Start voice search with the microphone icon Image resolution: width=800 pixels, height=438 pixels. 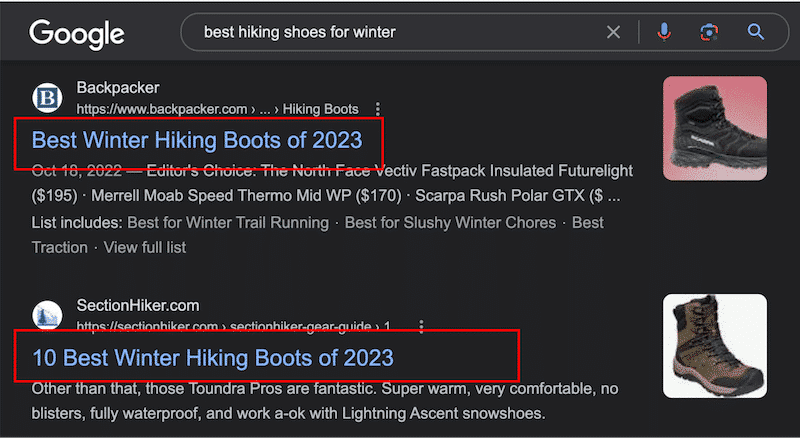click(x=664, y=32)
